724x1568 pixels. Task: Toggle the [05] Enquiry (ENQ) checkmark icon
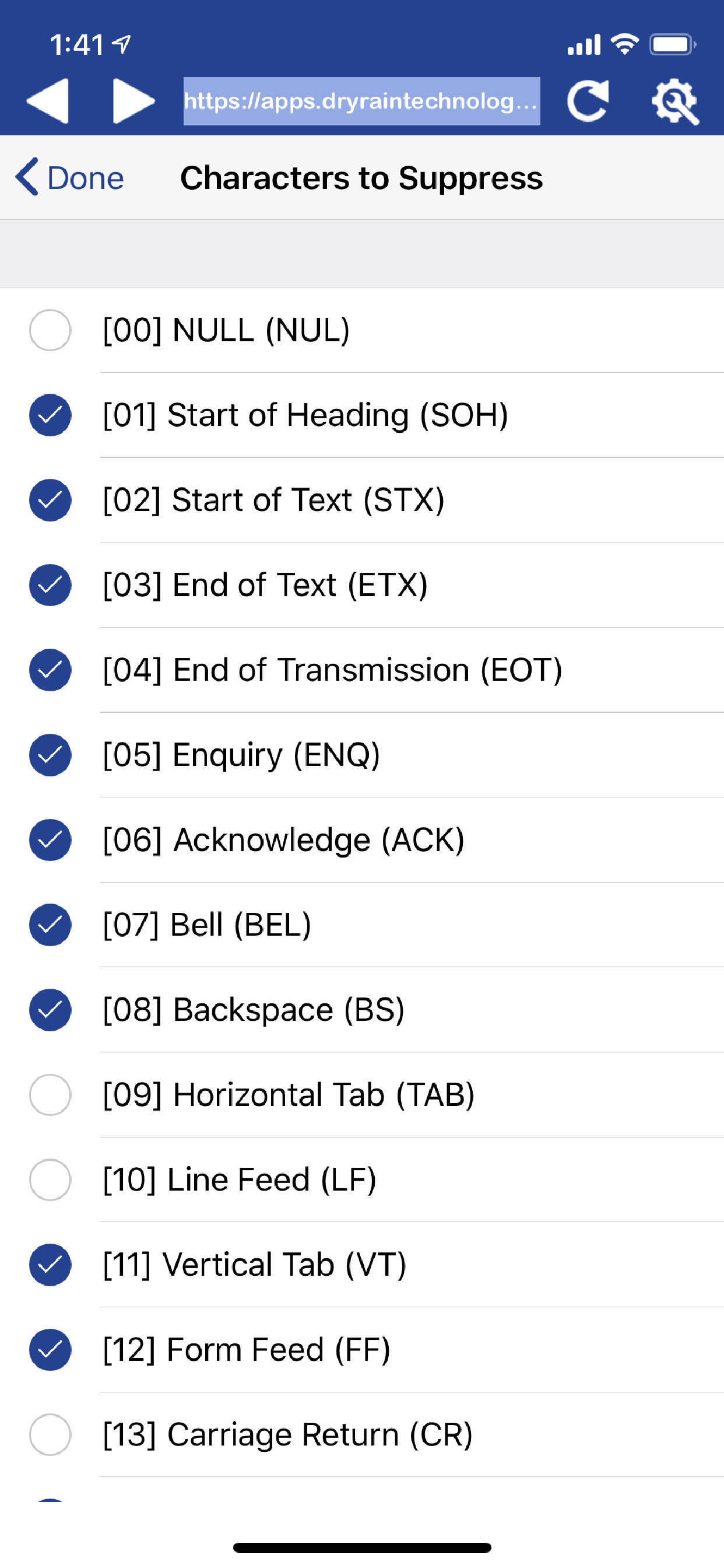51,755
